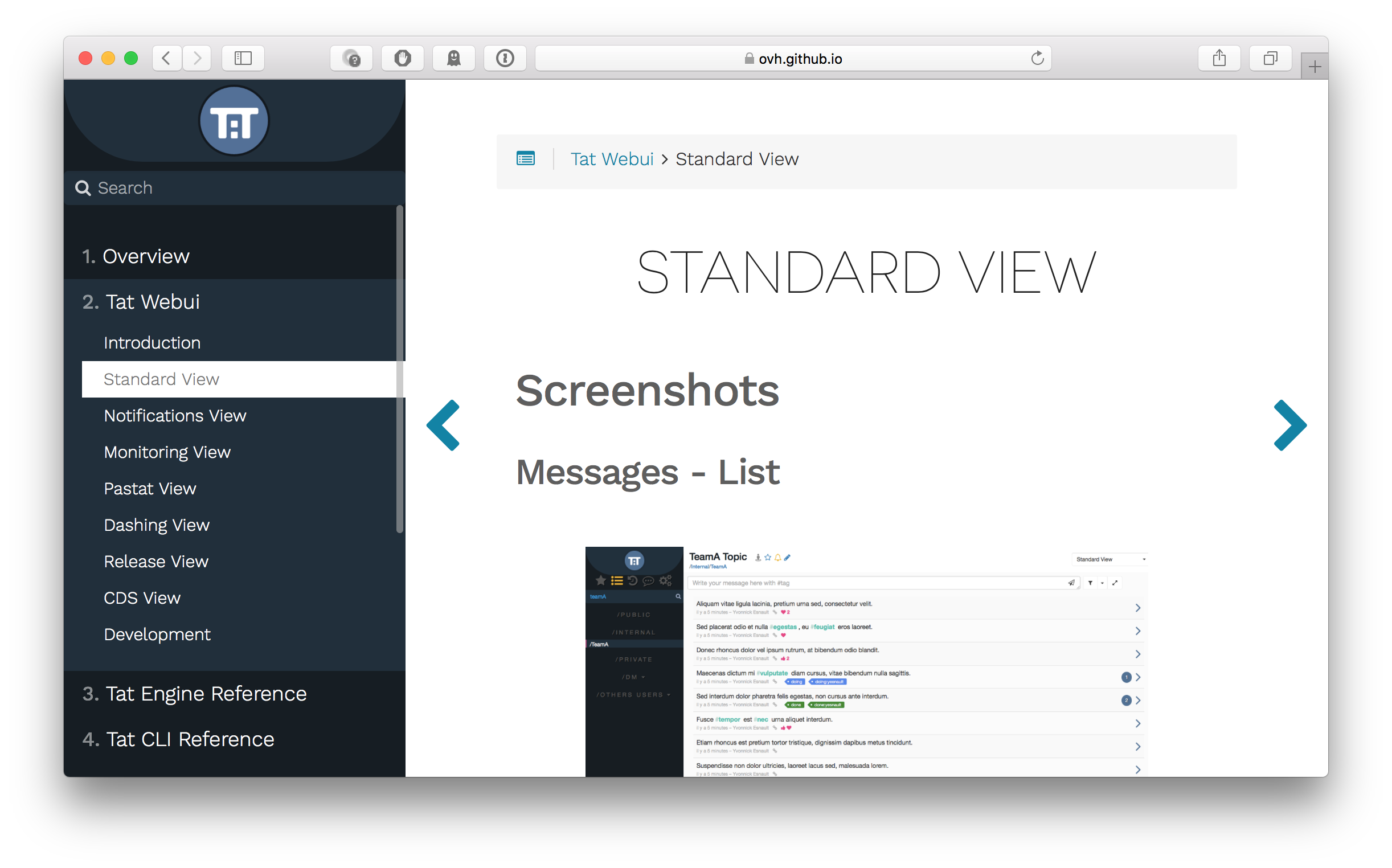Click the breadcrumb table-of-contents icon
Image resolution: width=1392 pixels, height=868 pixels.
coord(525,158)
